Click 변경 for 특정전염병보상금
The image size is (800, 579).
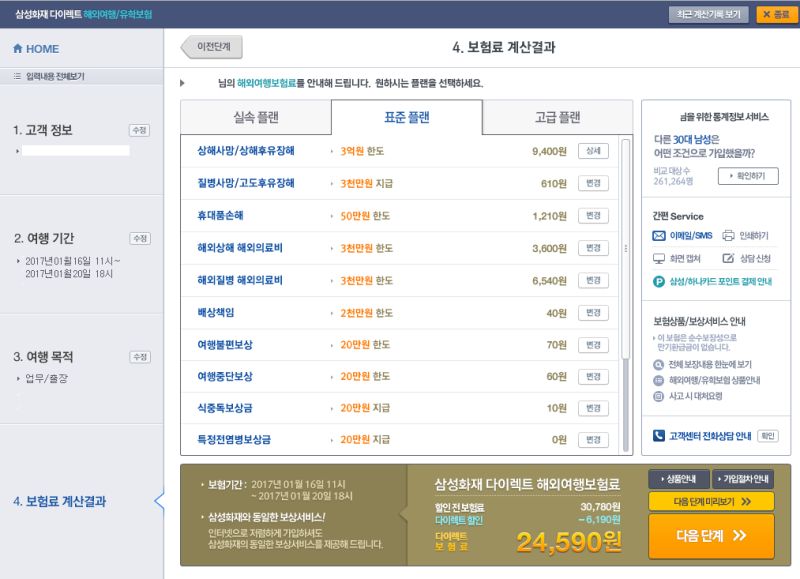(593, 440)
